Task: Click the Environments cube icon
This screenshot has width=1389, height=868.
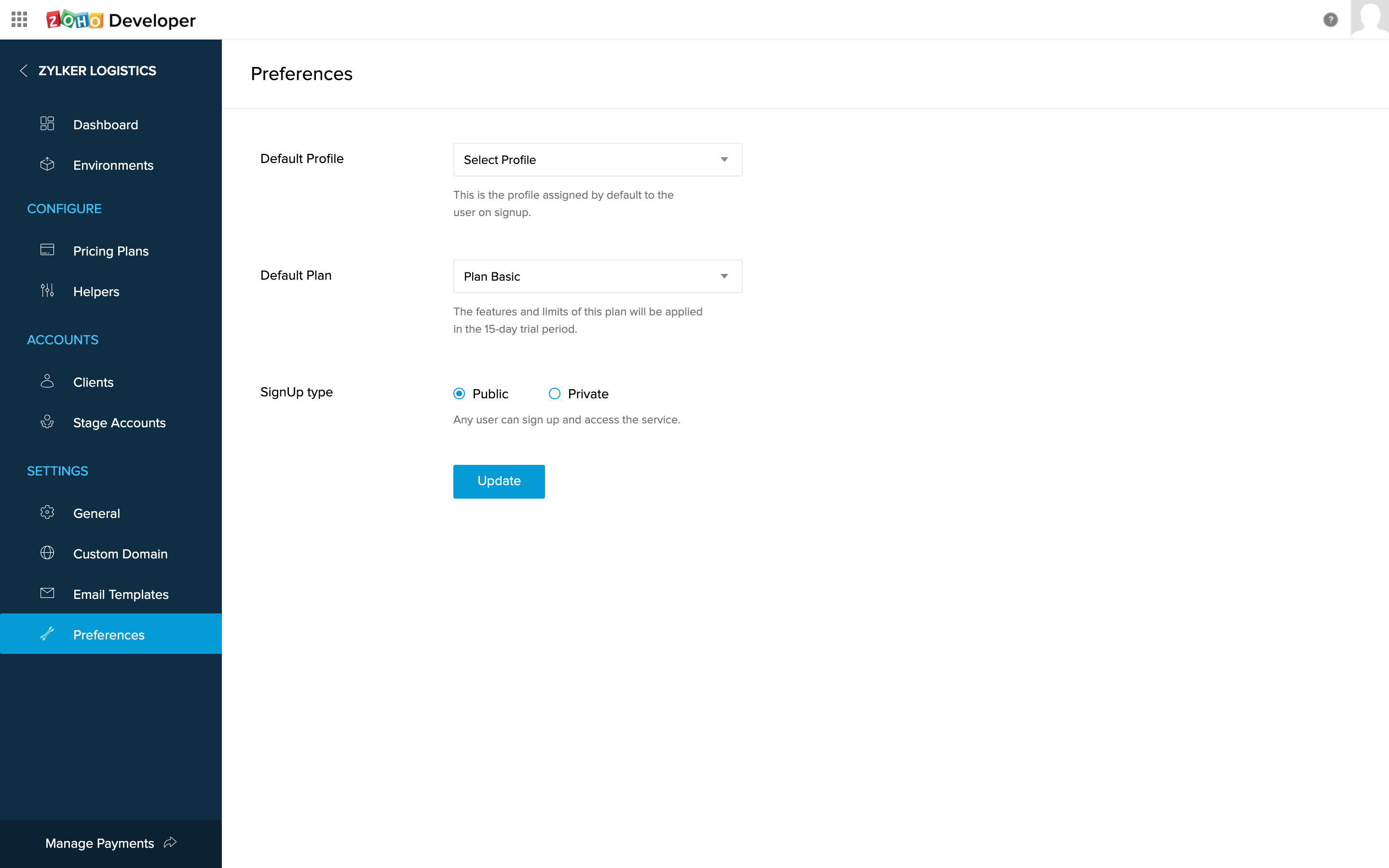Action: pos(47,165)
